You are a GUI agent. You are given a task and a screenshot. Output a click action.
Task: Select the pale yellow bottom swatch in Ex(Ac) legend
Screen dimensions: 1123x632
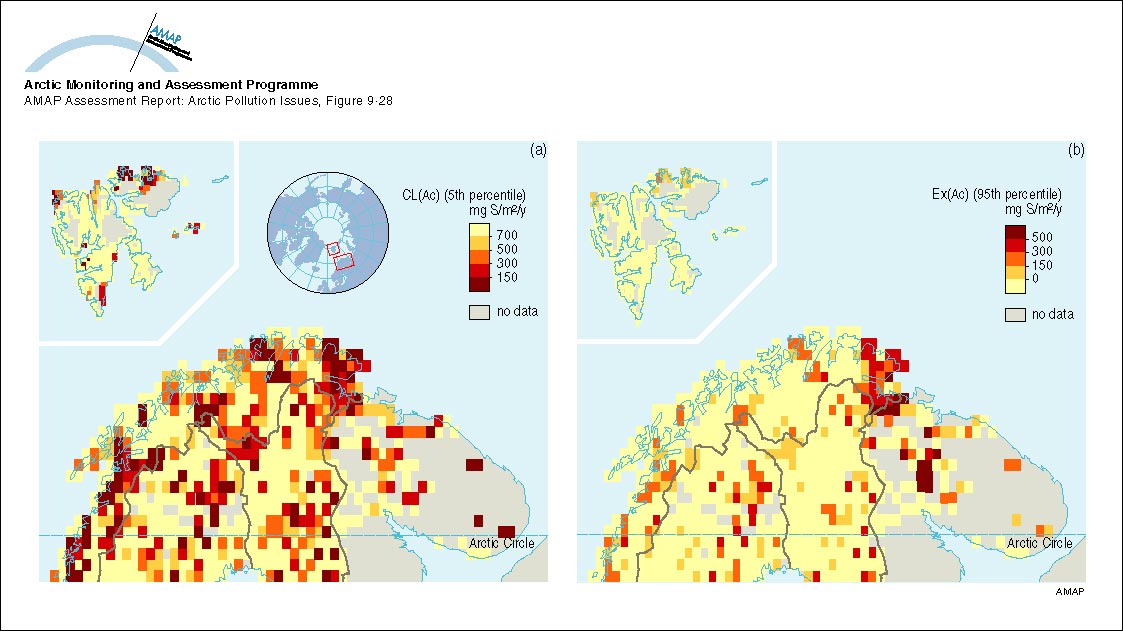coord(1015,285)
